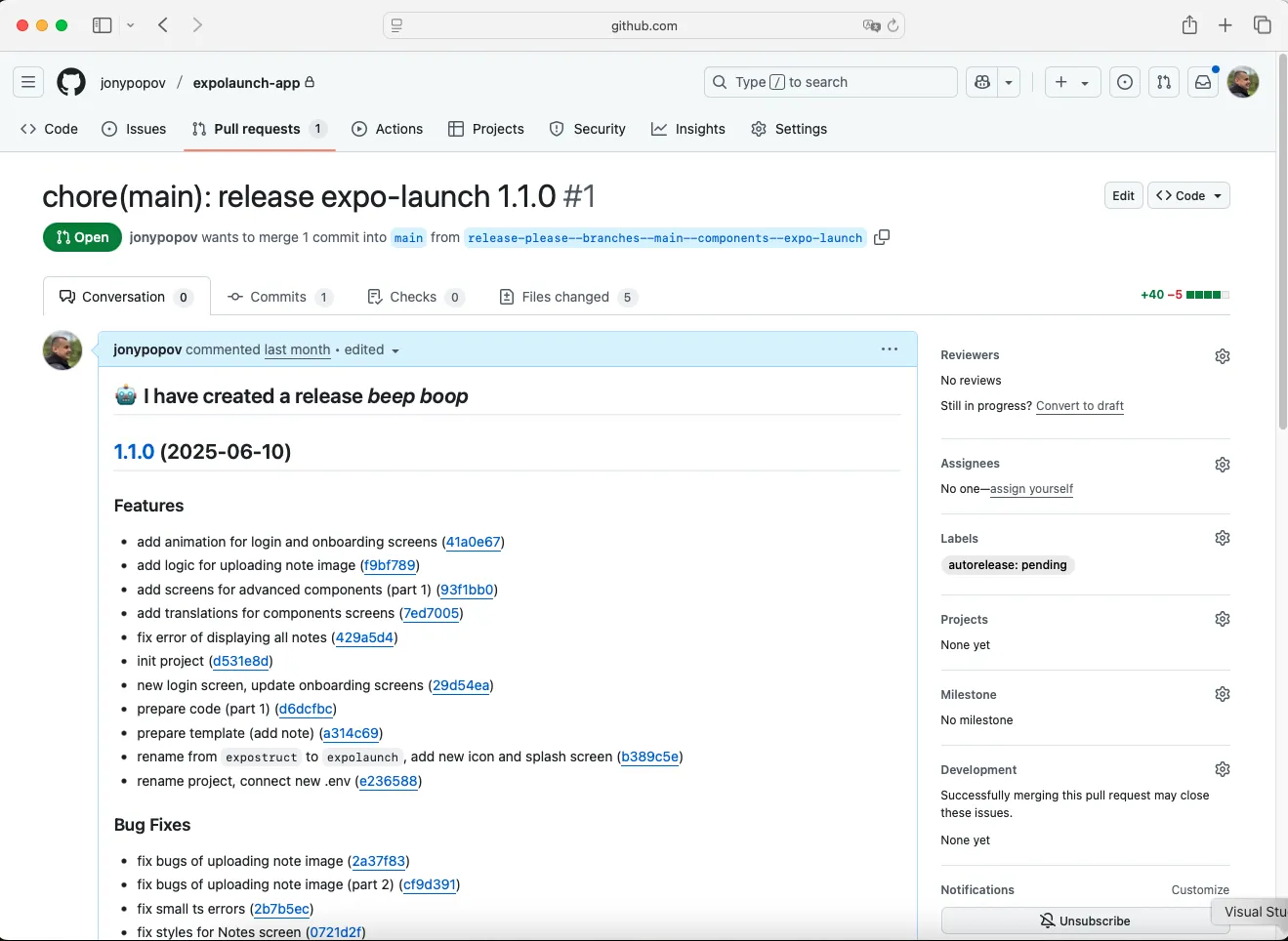Open the pull requests icon in header
Screen dimensions: 1288x941
pyautogui.click(x=1164, y=82)
